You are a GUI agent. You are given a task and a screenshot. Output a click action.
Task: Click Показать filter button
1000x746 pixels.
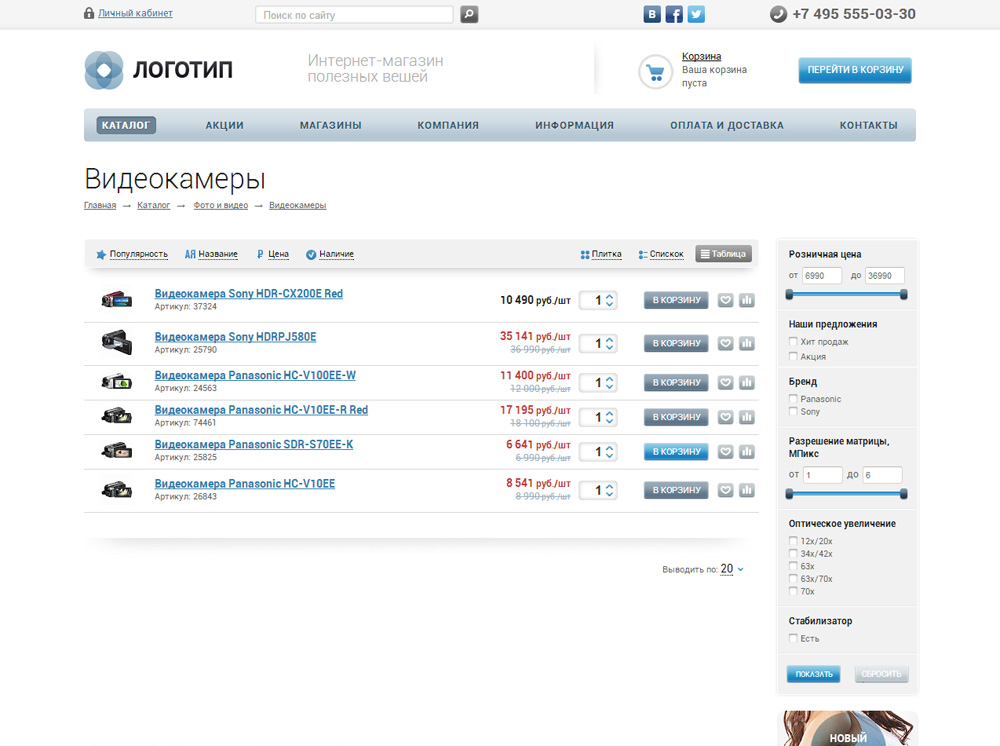tap(814, 674)
